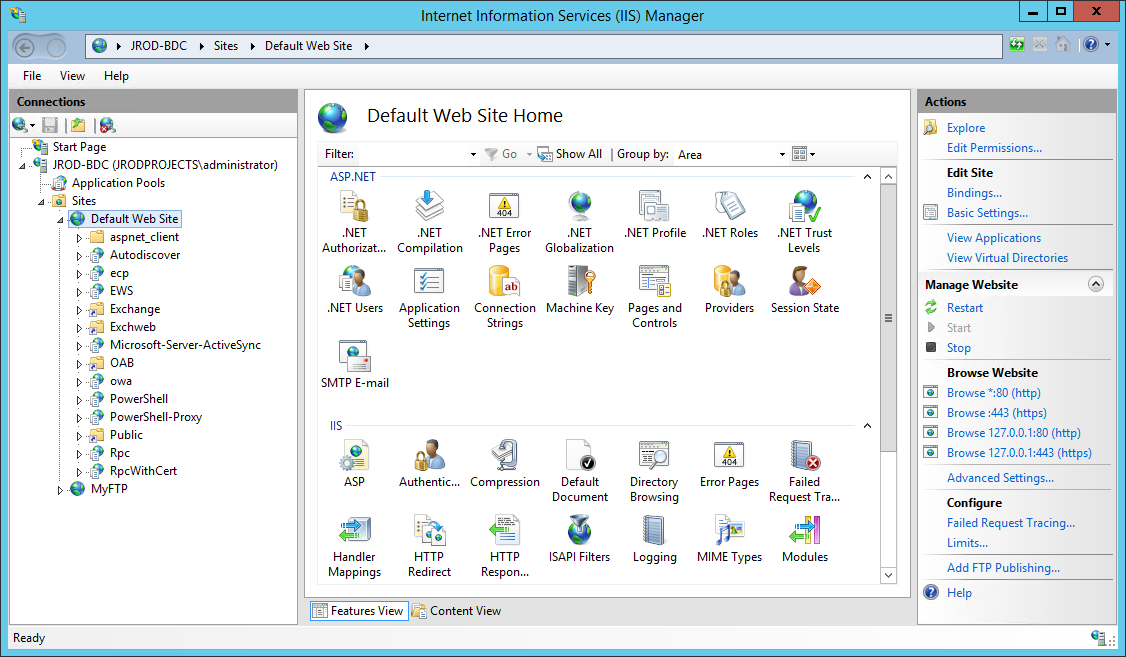Open Pages and Controls feature
This screenshot has width=1126, height=657.
click(x=654, y=297)
